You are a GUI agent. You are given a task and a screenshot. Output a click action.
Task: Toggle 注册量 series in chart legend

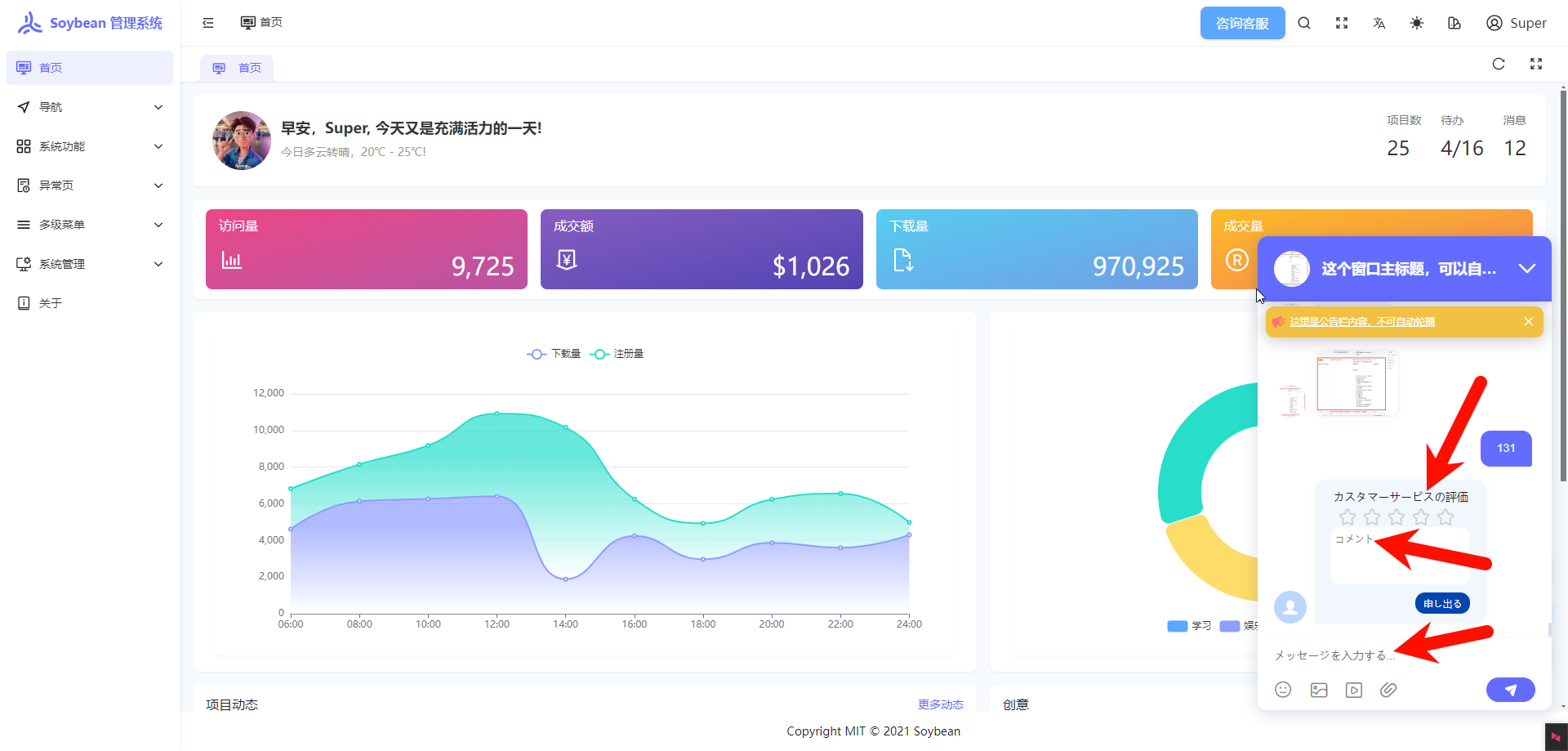click(x=617, y=354)
